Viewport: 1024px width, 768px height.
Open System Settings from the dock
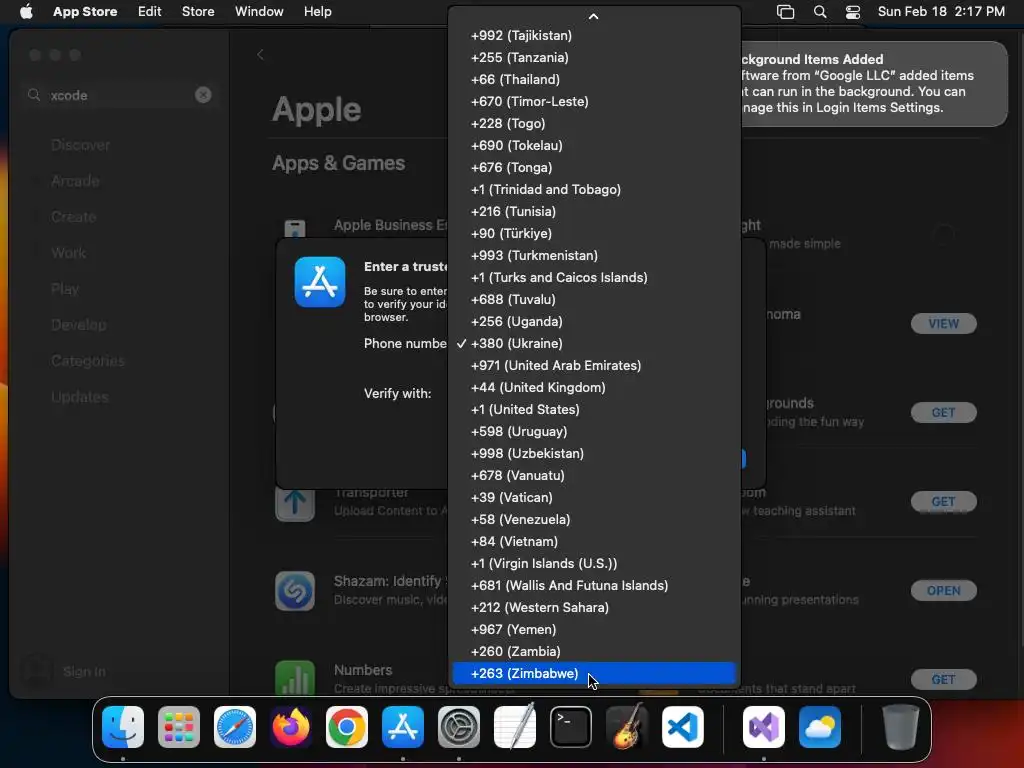458,727
